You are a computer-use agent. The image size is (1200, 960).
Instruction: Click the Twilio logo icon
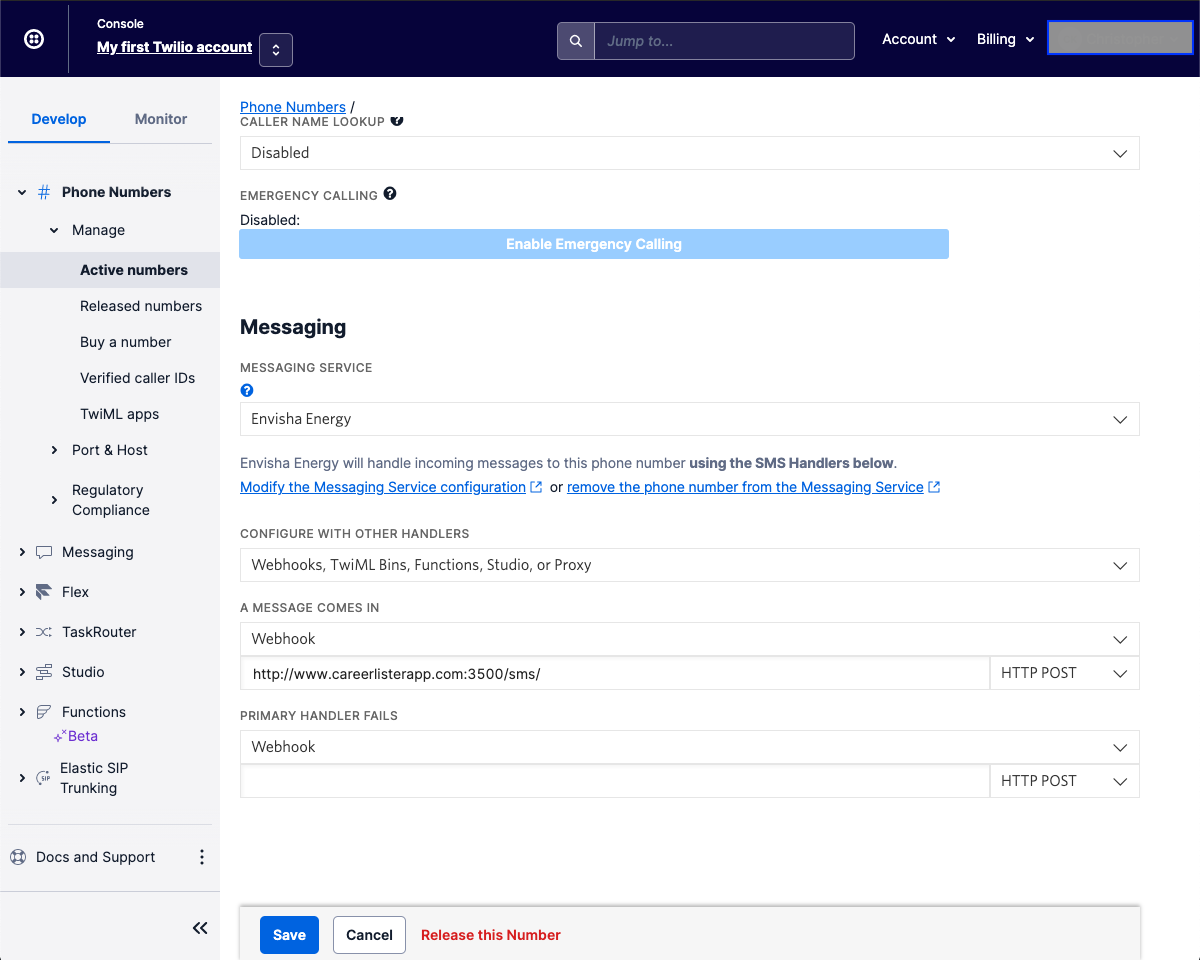[x=34, y=39]
